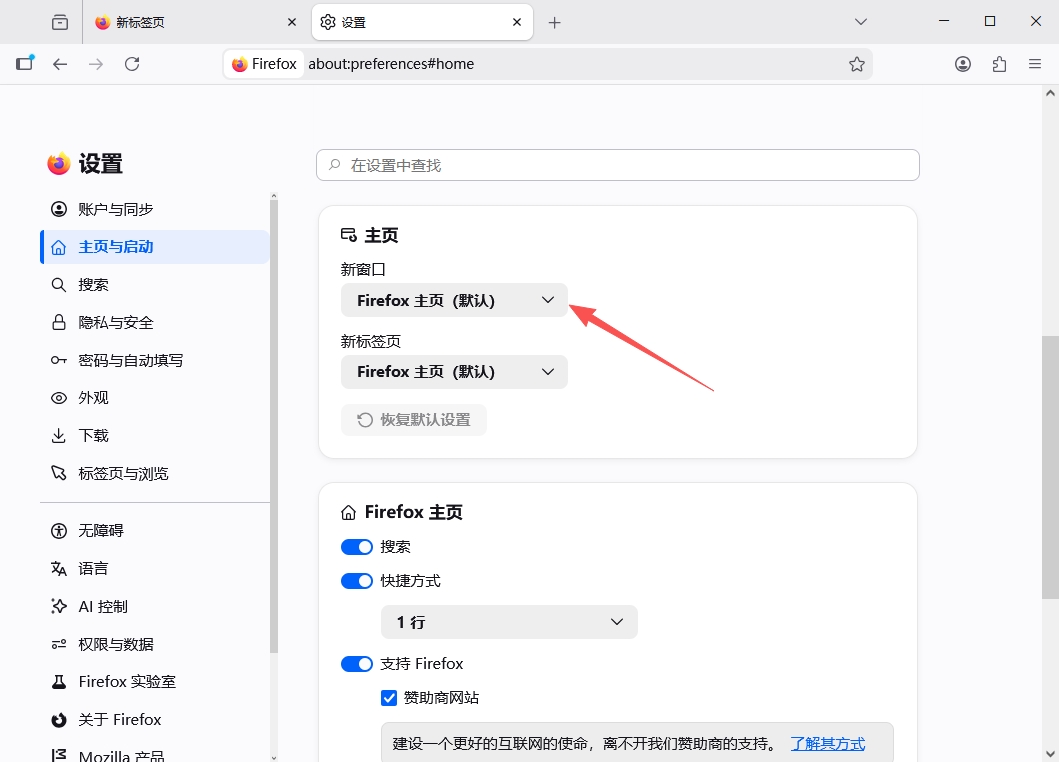Uncheck the 赞助商网站 checkbox

coord(389,698)
